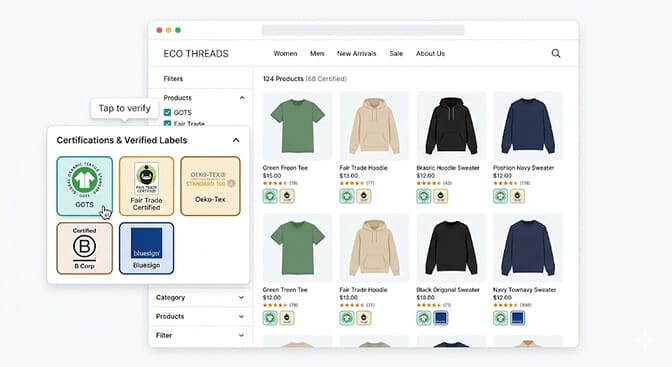The height and width of the screenshot is (367, 672).
Task: Click GOTS badge under Poshion Navy Sweater
Action: coord(500,196)
